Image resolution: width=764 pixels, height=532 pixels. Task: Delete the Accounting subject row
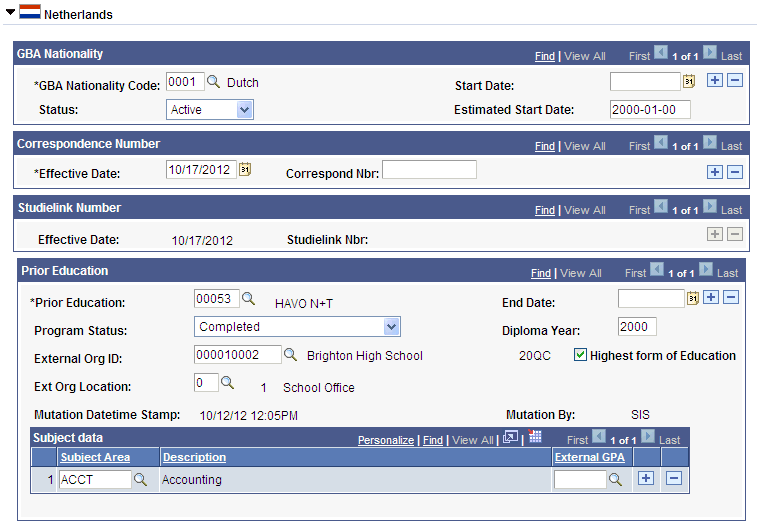click(x=673, y=478)
